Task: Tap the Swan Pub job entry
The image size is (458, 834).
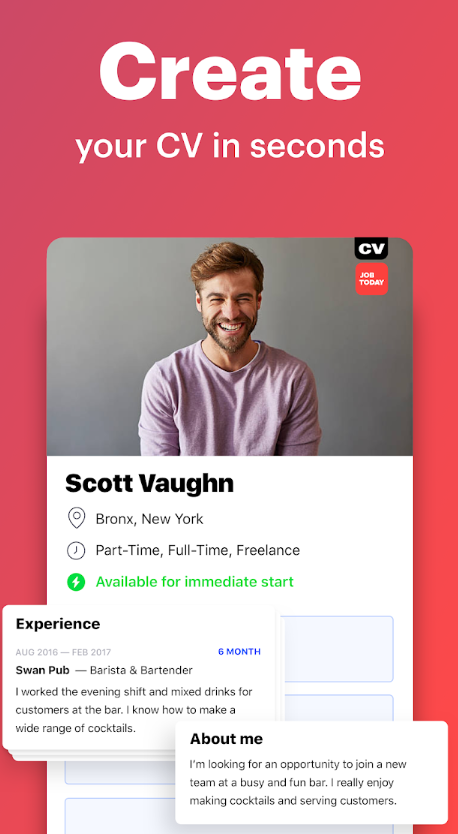Action: (43, 670)
